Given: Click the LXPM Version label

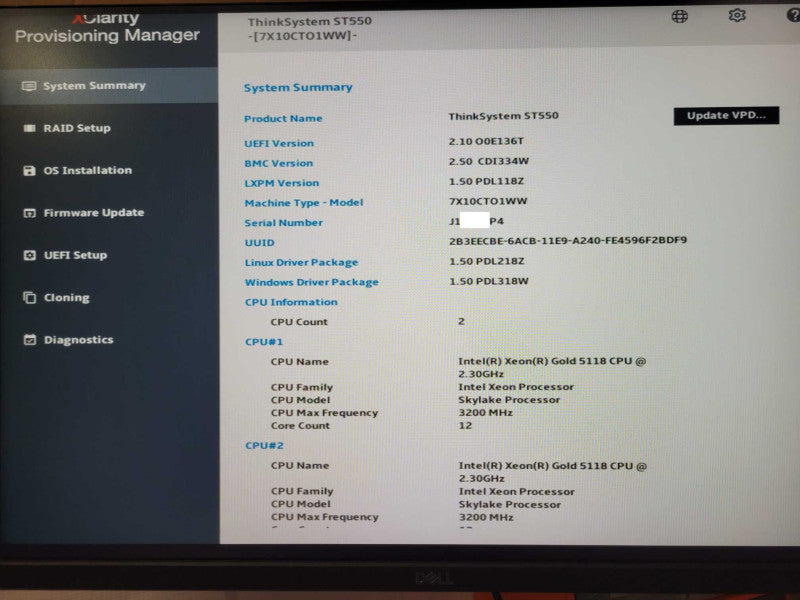Looking at the screenshot, I should coord(282,183).
